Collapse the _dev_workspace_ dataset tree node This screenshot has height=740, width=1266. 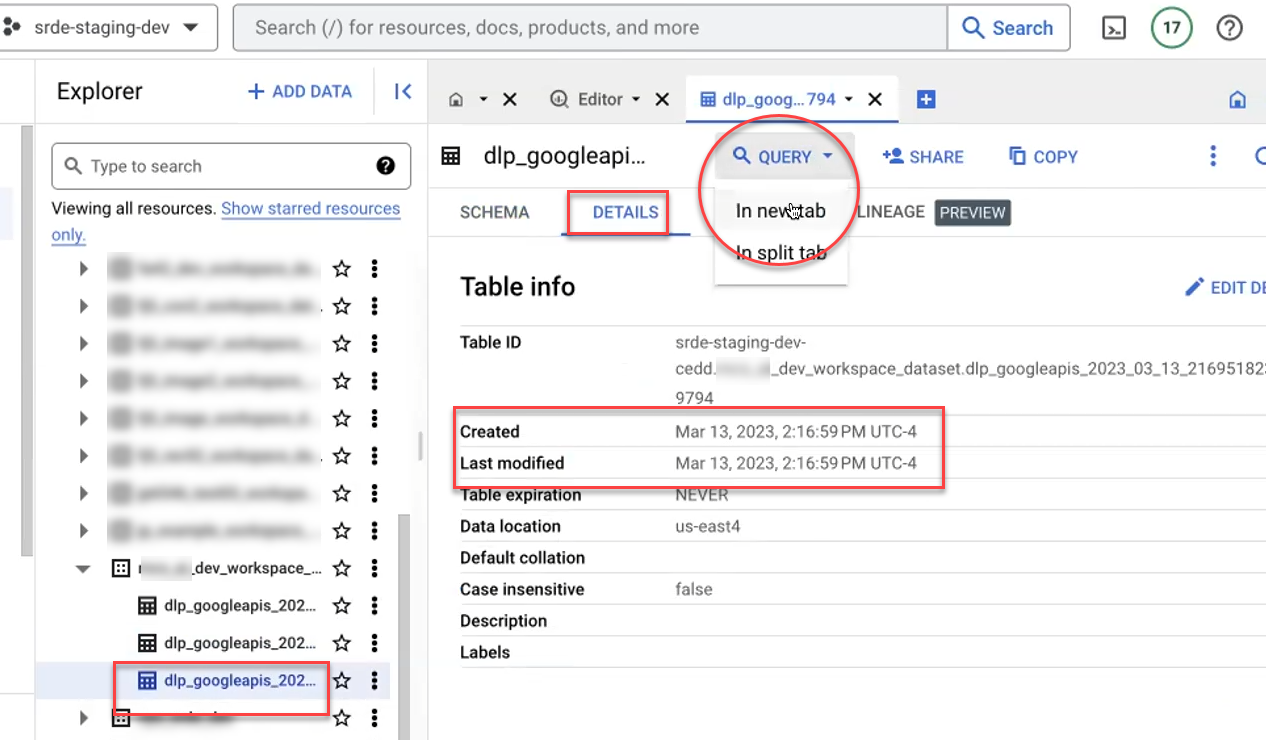[x=83, y=568]
